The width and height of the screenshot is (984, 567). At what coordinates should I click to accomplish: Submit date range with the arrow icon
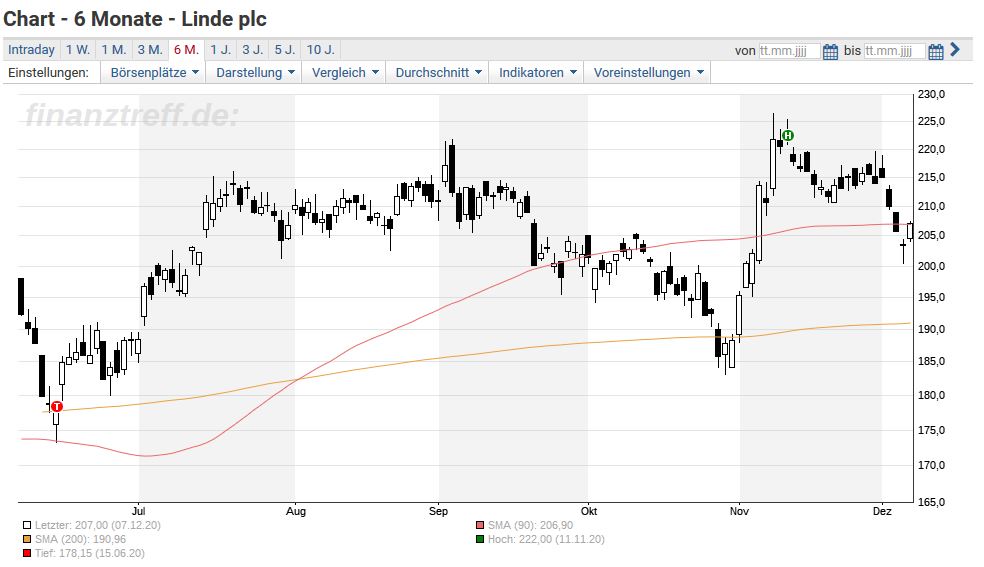[x=955, y=50]
